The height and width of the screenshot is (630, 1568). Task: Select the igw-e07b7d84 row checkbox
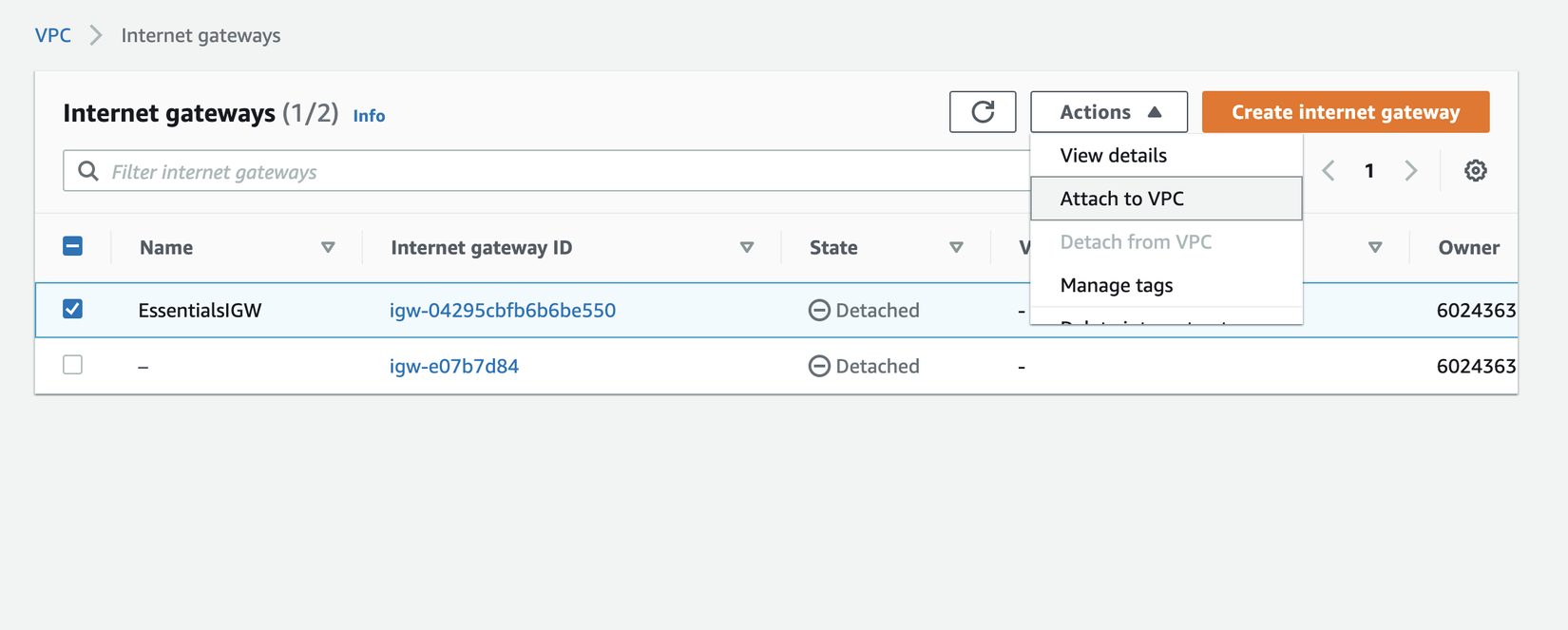tap(73, 365)
